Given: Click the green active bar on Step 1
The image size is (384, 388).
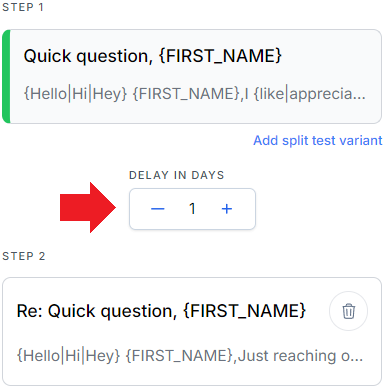Looking at the screenshot, I should [6, 76].
